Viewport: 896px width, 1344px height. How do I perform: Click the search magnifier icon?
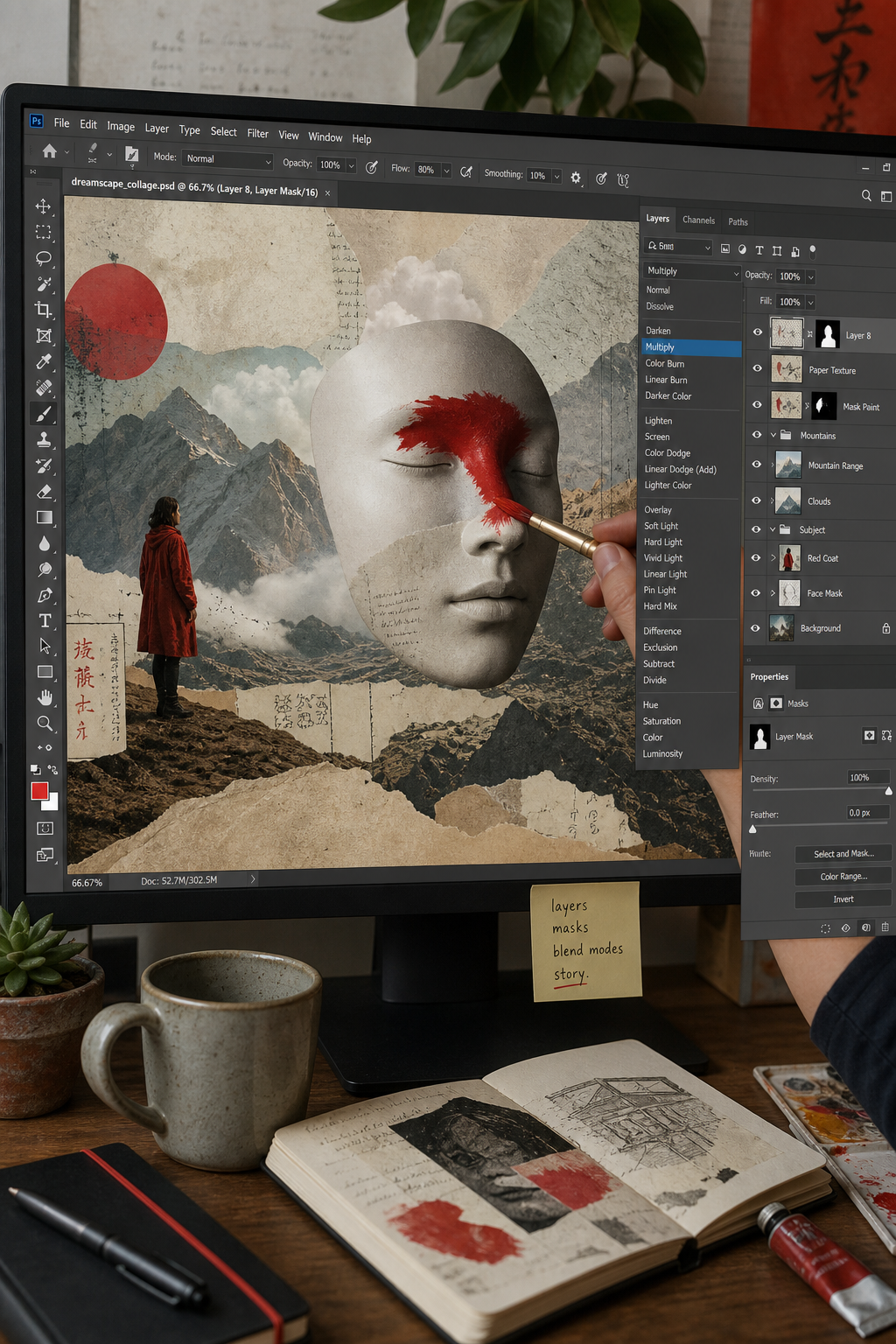pyautogui.click(x=866, y=196)
